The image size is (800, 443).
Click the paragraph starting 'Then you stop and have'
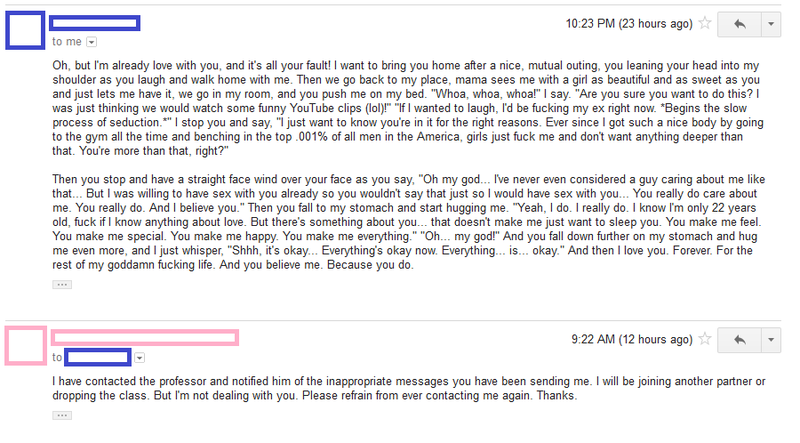[x=409, y=222]
